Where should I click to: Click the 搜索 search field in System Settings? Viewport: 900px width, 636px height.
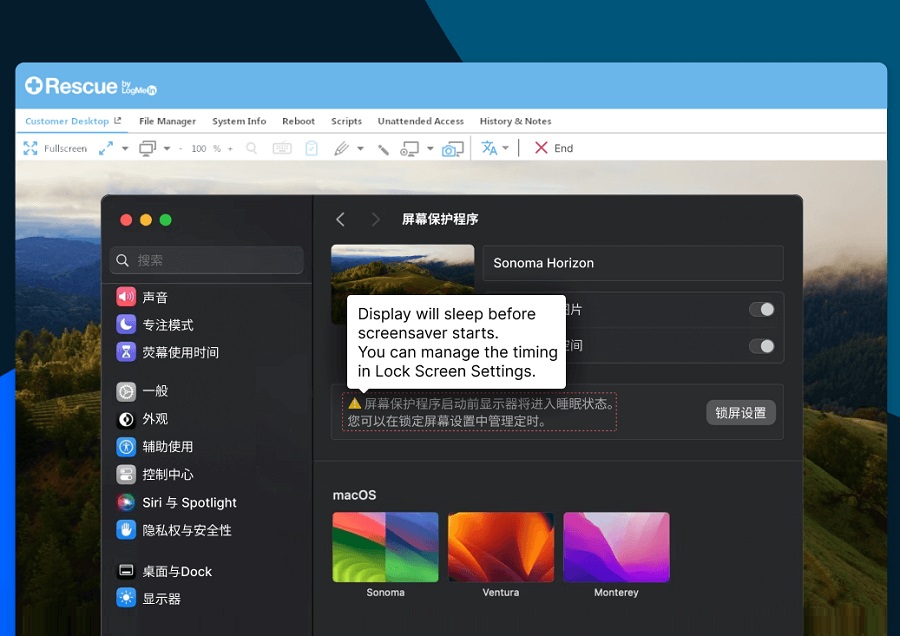(207, 260)
